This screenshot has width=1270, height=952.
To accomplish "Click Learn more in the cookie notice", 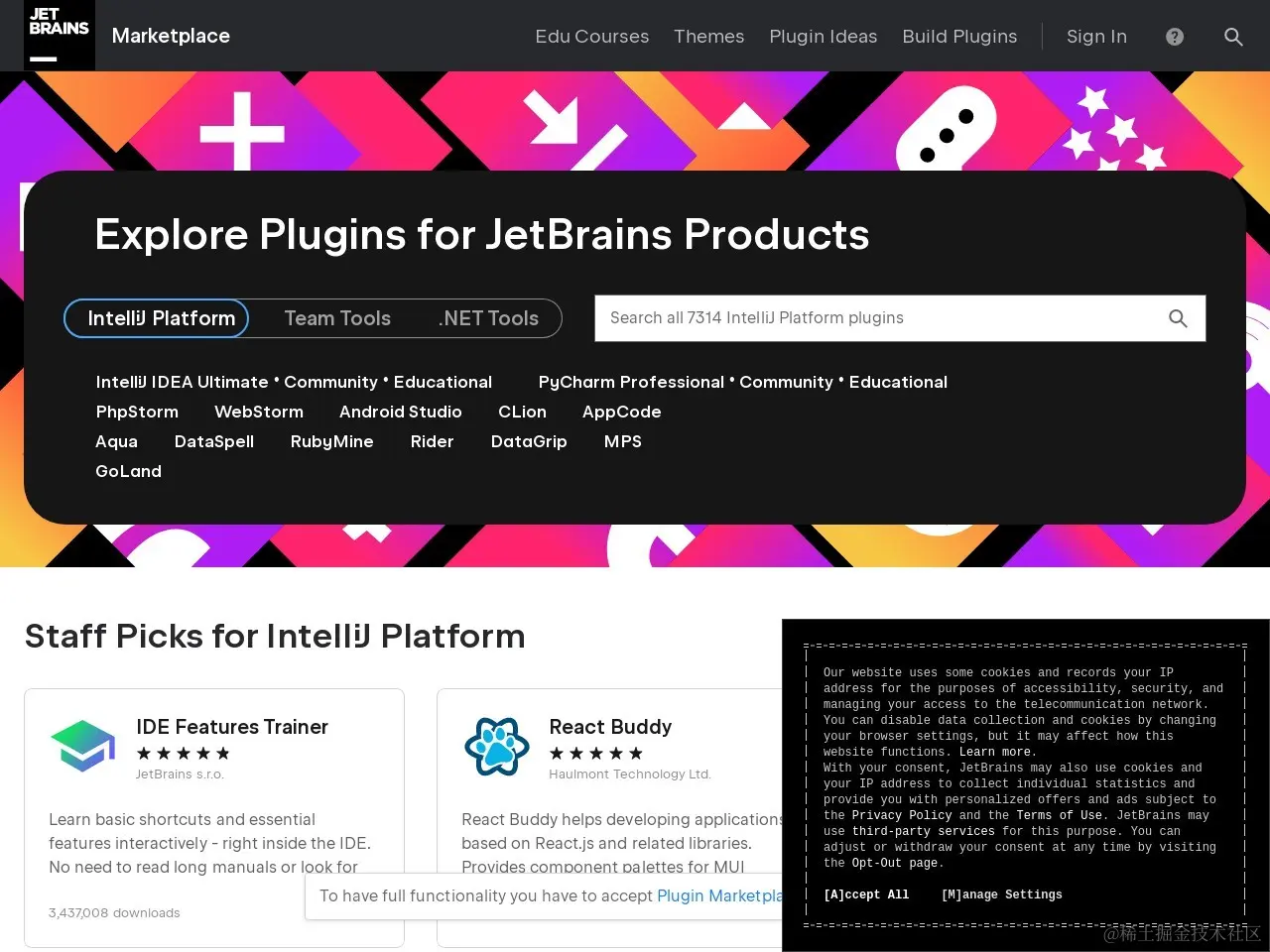I will [996, 752].
